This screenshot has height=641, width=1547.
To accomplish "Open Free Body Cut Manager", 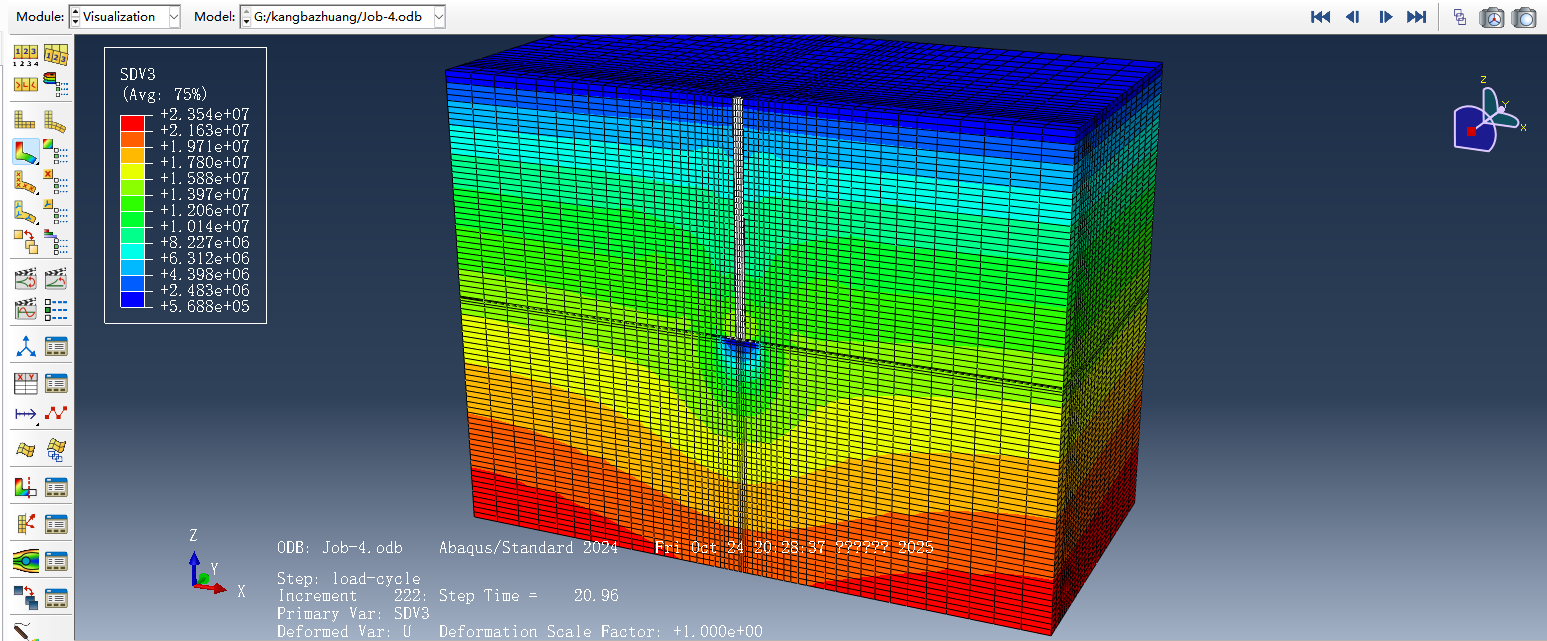I will [56, 524].
